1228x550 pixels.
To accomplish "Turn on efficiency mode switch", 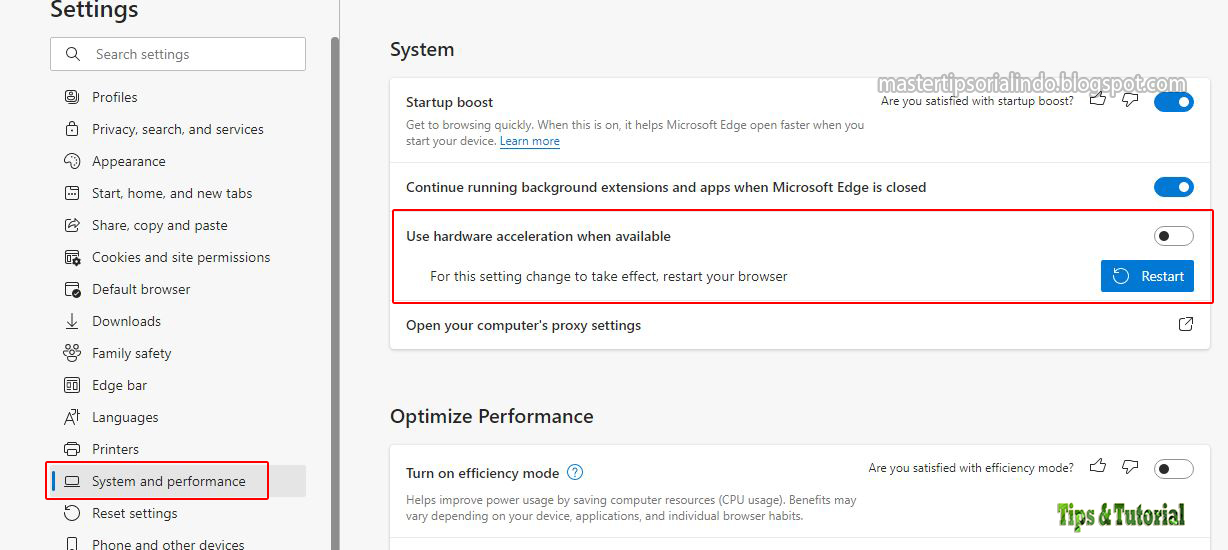I will pos(1173,469).
